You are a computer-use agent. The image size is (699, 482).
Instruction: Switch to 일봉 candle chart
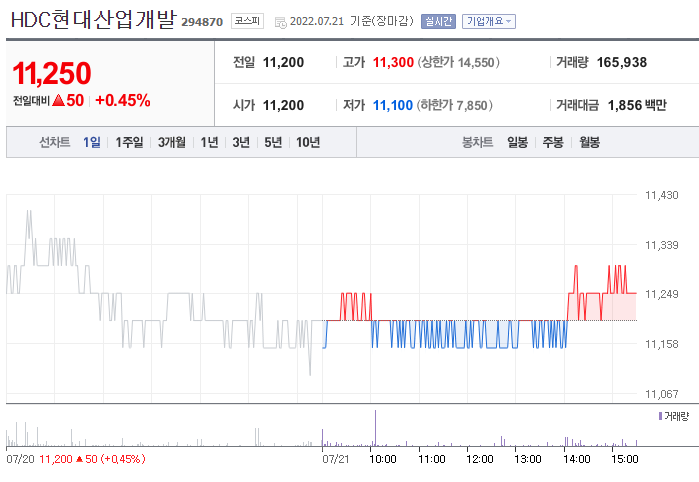(518, 142)
